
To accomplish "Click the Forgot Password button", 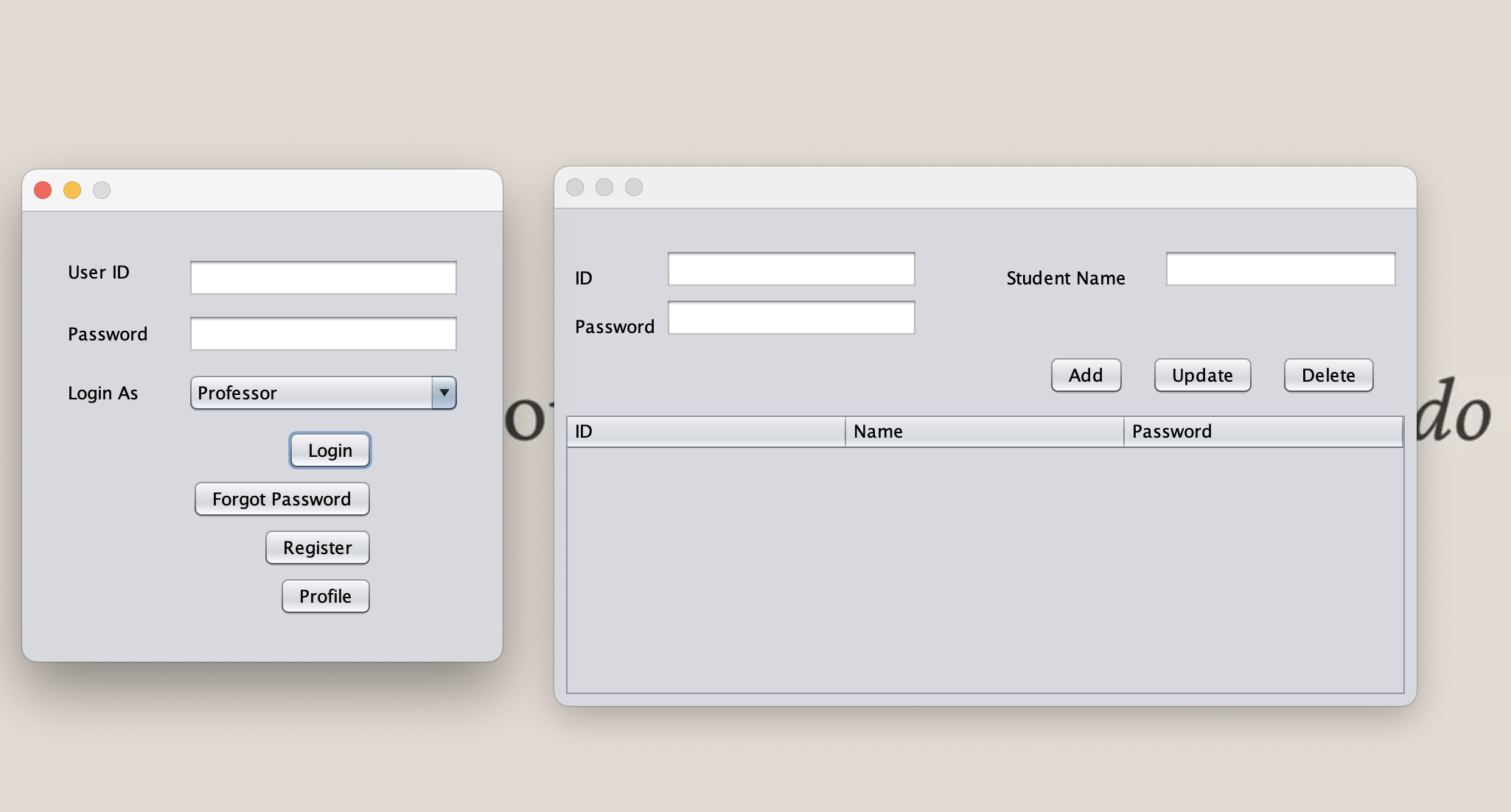I will (x=282, y=499).
